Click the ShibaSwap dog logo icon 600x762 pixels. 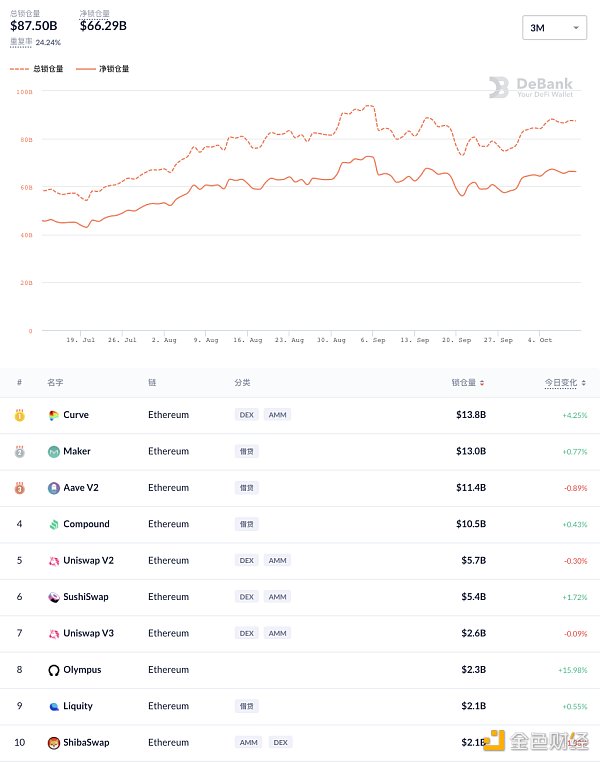point(53,743)
